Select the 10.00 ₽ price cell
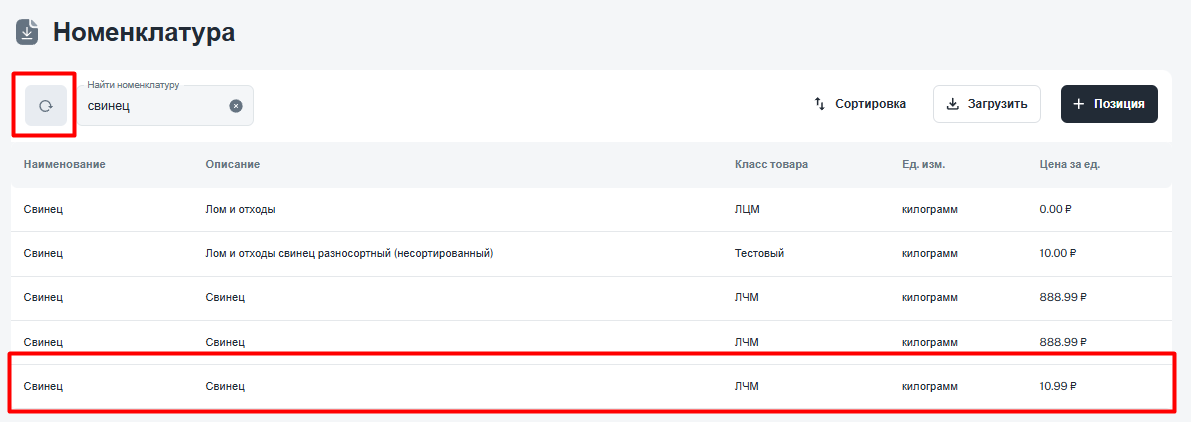 (x=1058, y=254)
